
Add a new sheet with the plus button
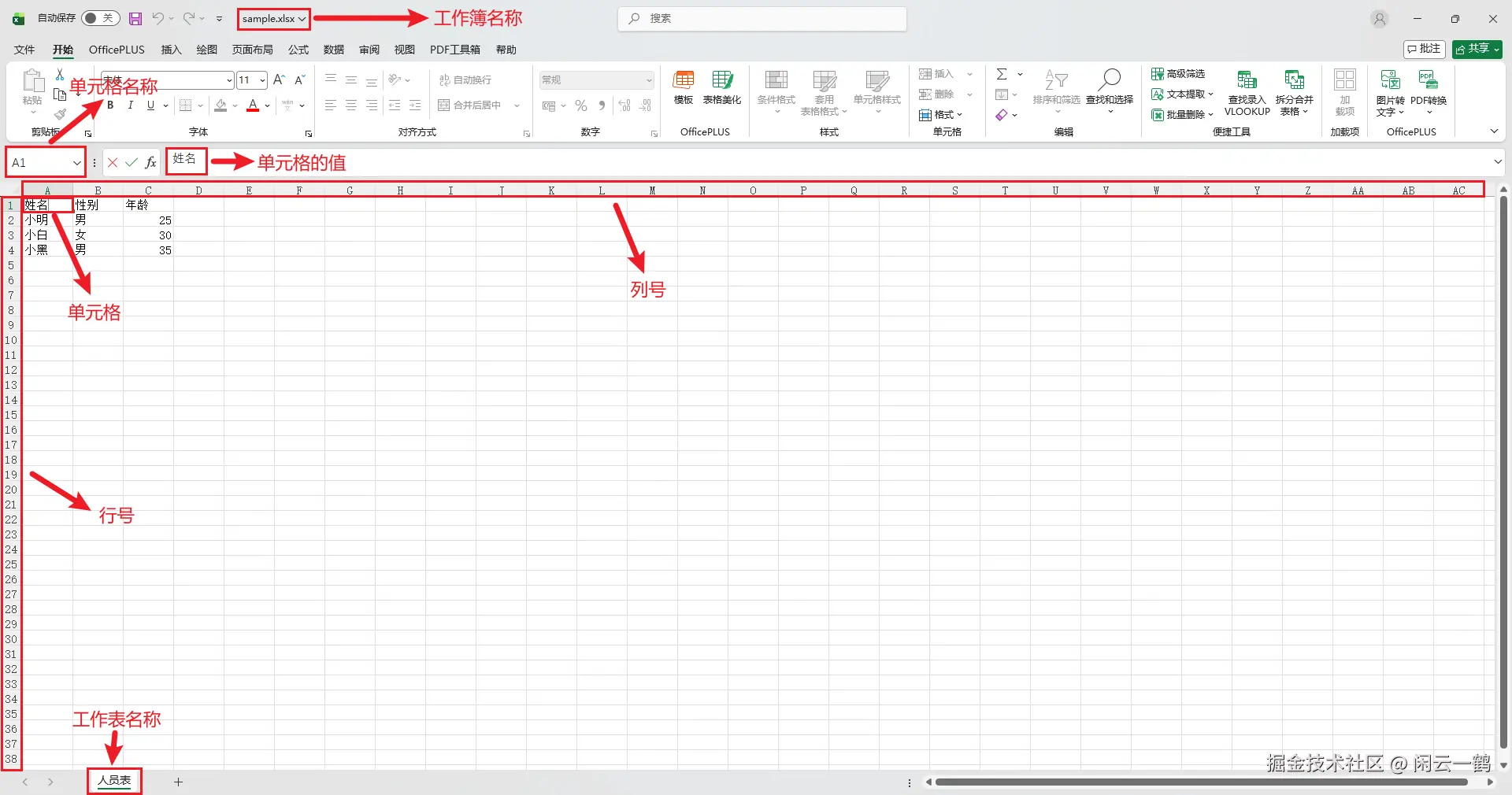(x=178, y=782)
